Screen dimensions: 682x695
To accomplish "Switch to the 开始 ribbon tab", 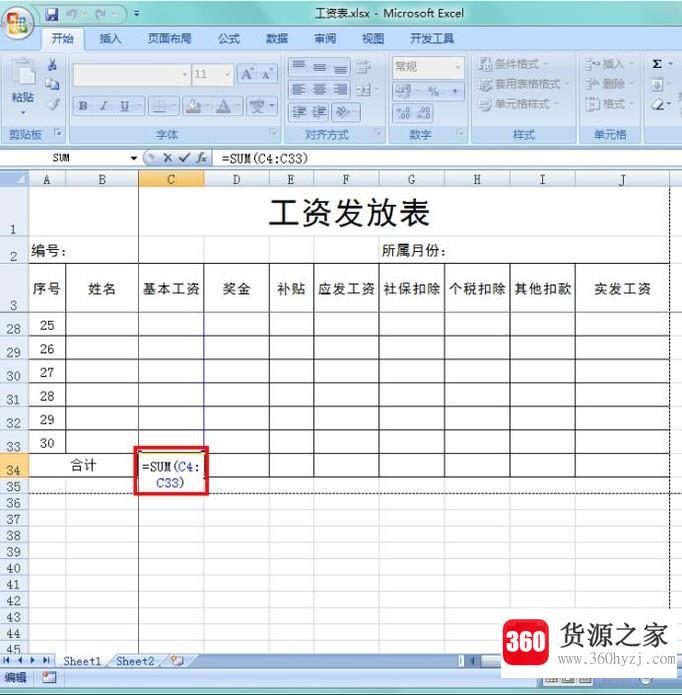I will pos(62,39).
